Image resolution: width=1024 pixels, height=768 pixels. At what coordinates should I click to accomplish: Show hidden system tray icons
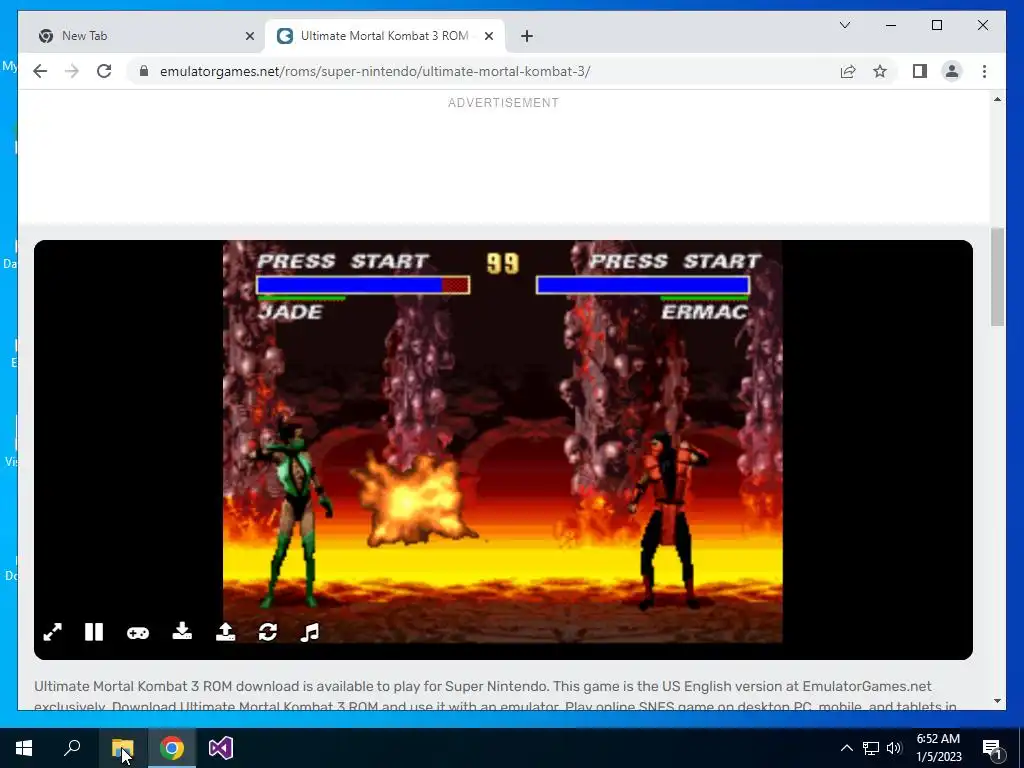846,748
